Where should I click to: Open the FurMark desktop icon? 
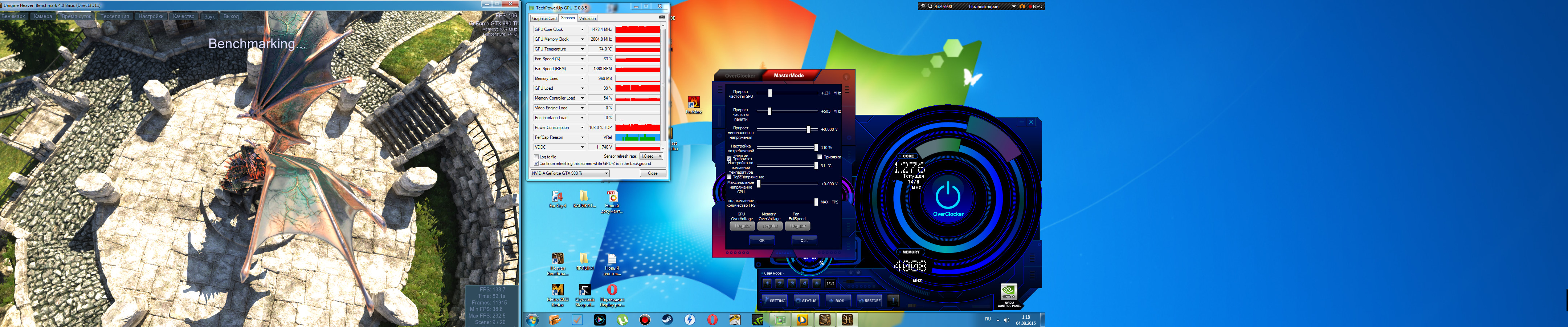694,105
